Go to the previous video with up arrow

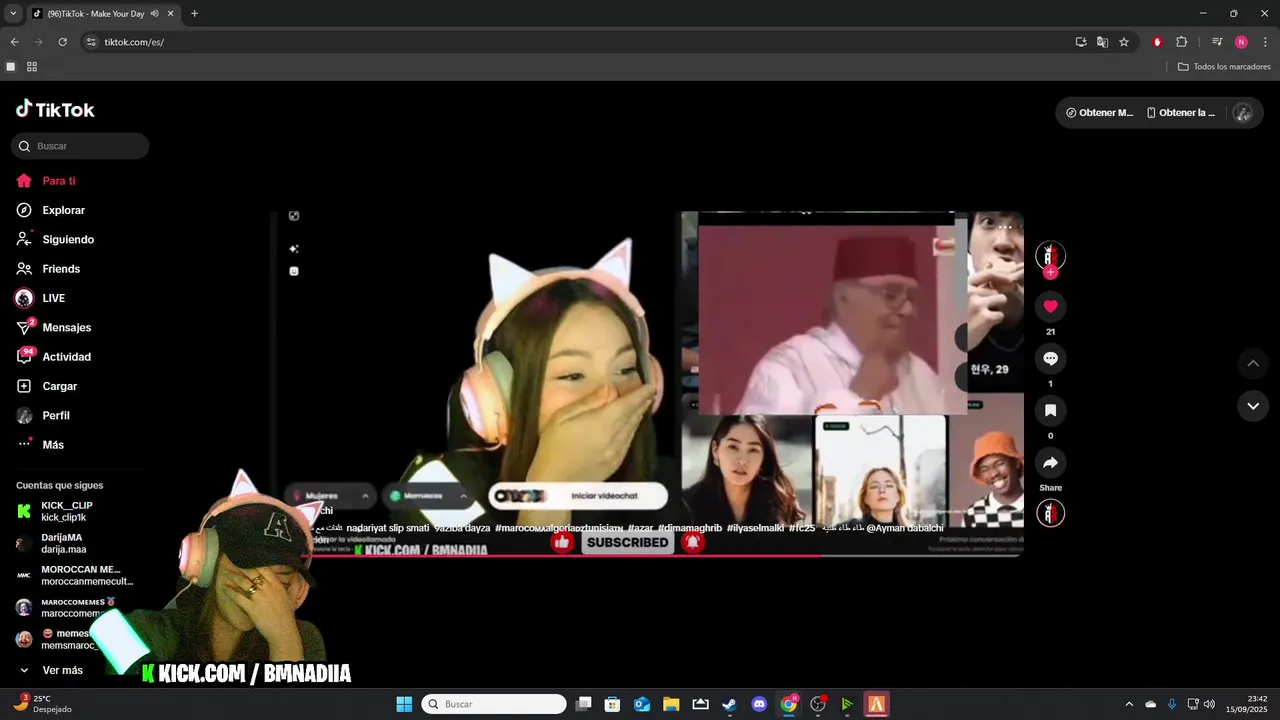coord(1253,363)
